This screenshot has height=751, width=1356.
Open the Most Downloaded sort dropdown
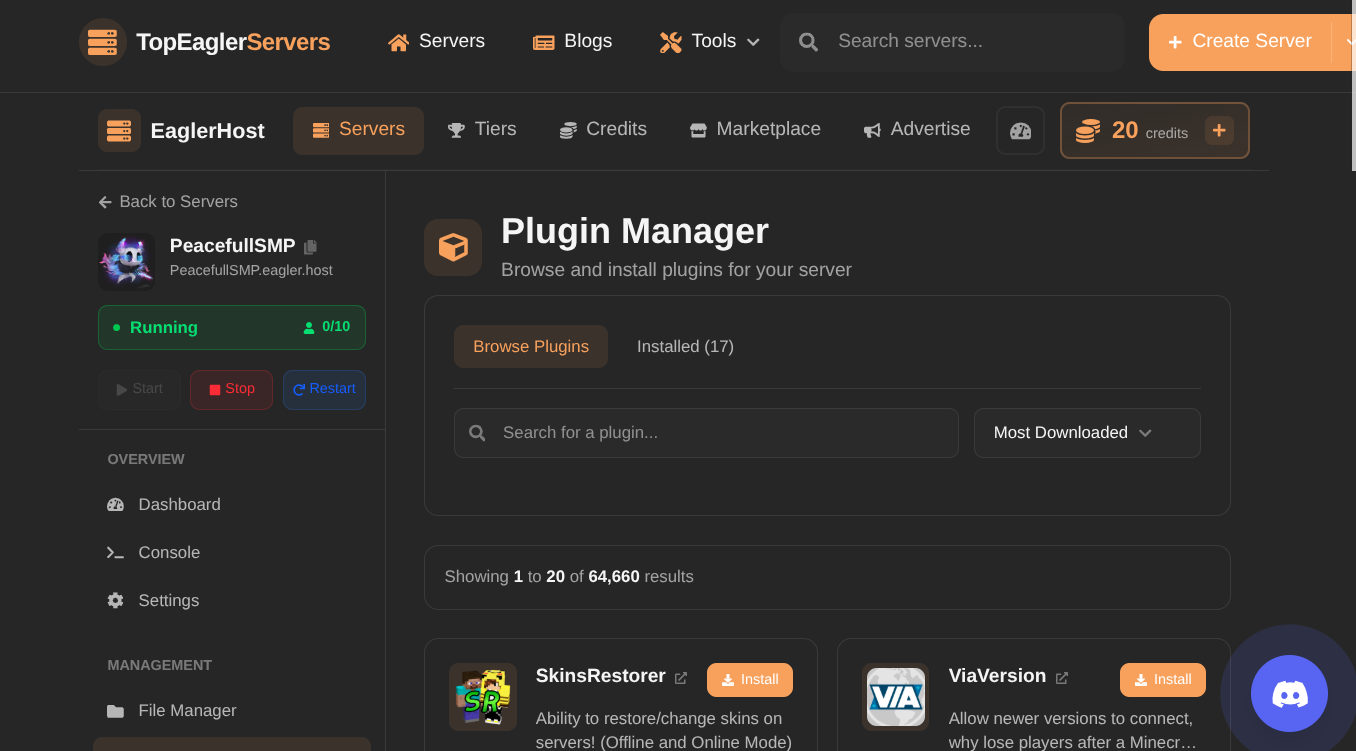[1086, 433]
